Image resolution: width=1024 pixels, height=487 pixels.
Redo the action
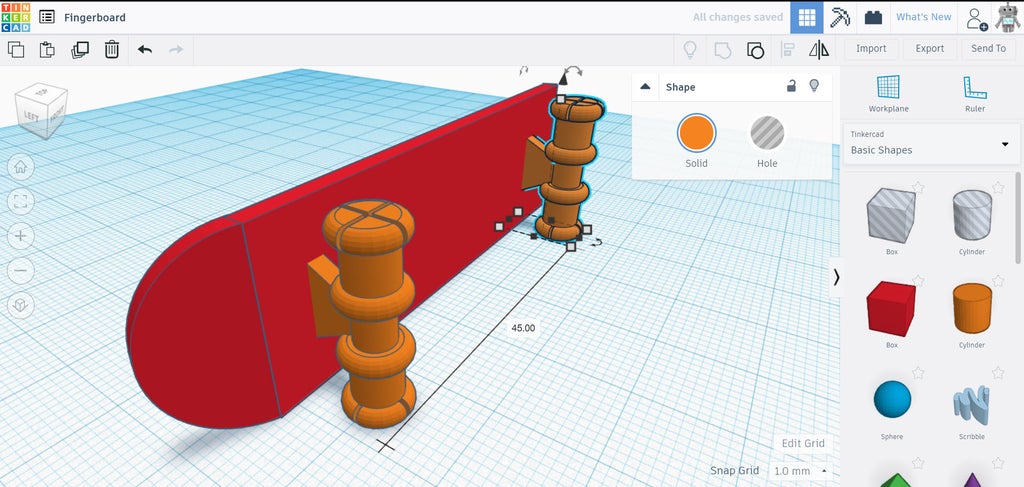click(x=176, y=50)
